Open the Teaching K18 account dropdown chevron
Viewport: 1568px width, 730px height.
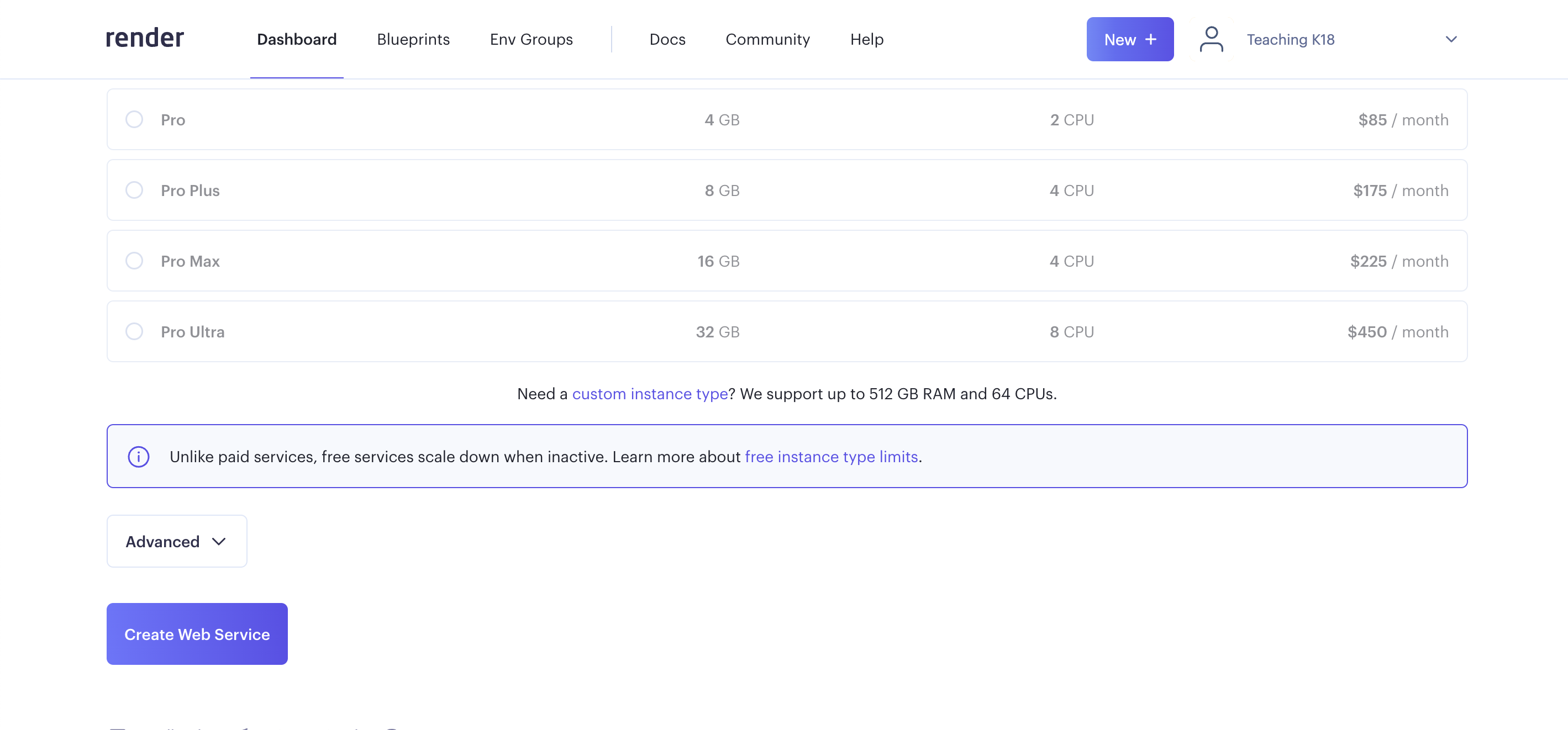point(1450,40)
